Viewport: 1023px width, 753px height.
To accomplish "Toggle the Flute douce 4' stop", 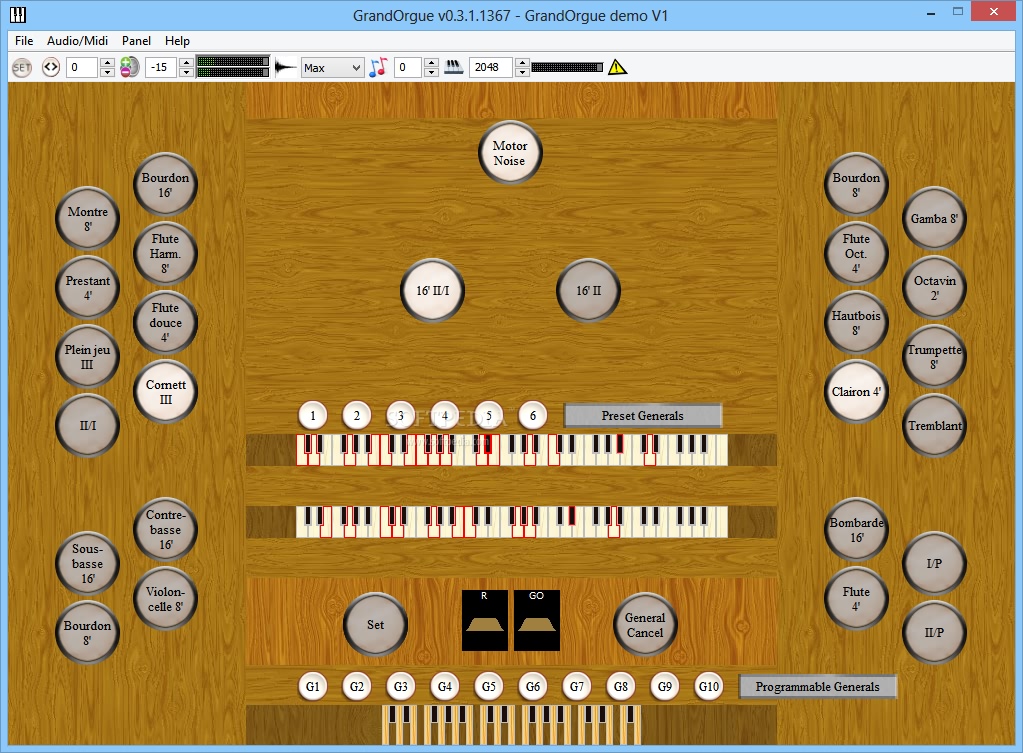I will point(165,322).
